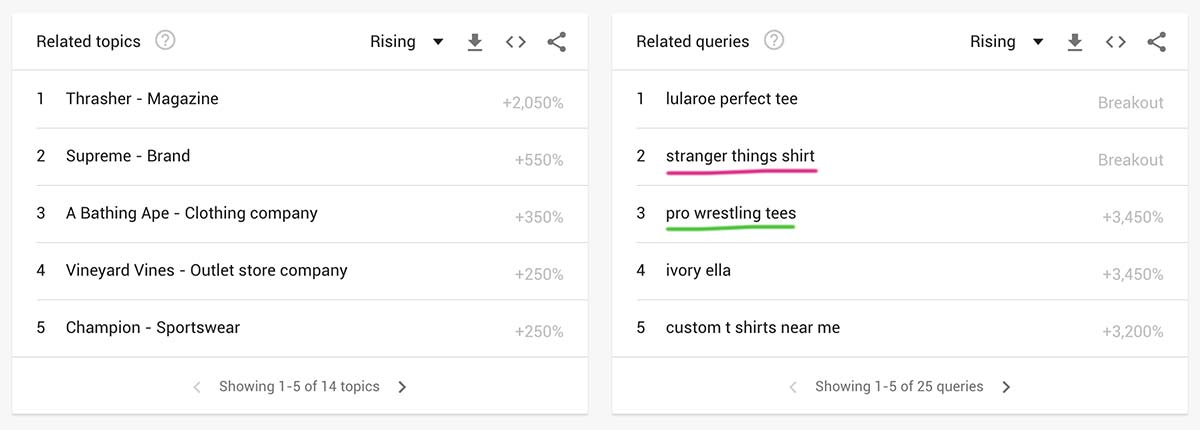This screenshot has width=1200, height=430.
Task: Expand Rising dropdown in Related topics
Action: 407,42
